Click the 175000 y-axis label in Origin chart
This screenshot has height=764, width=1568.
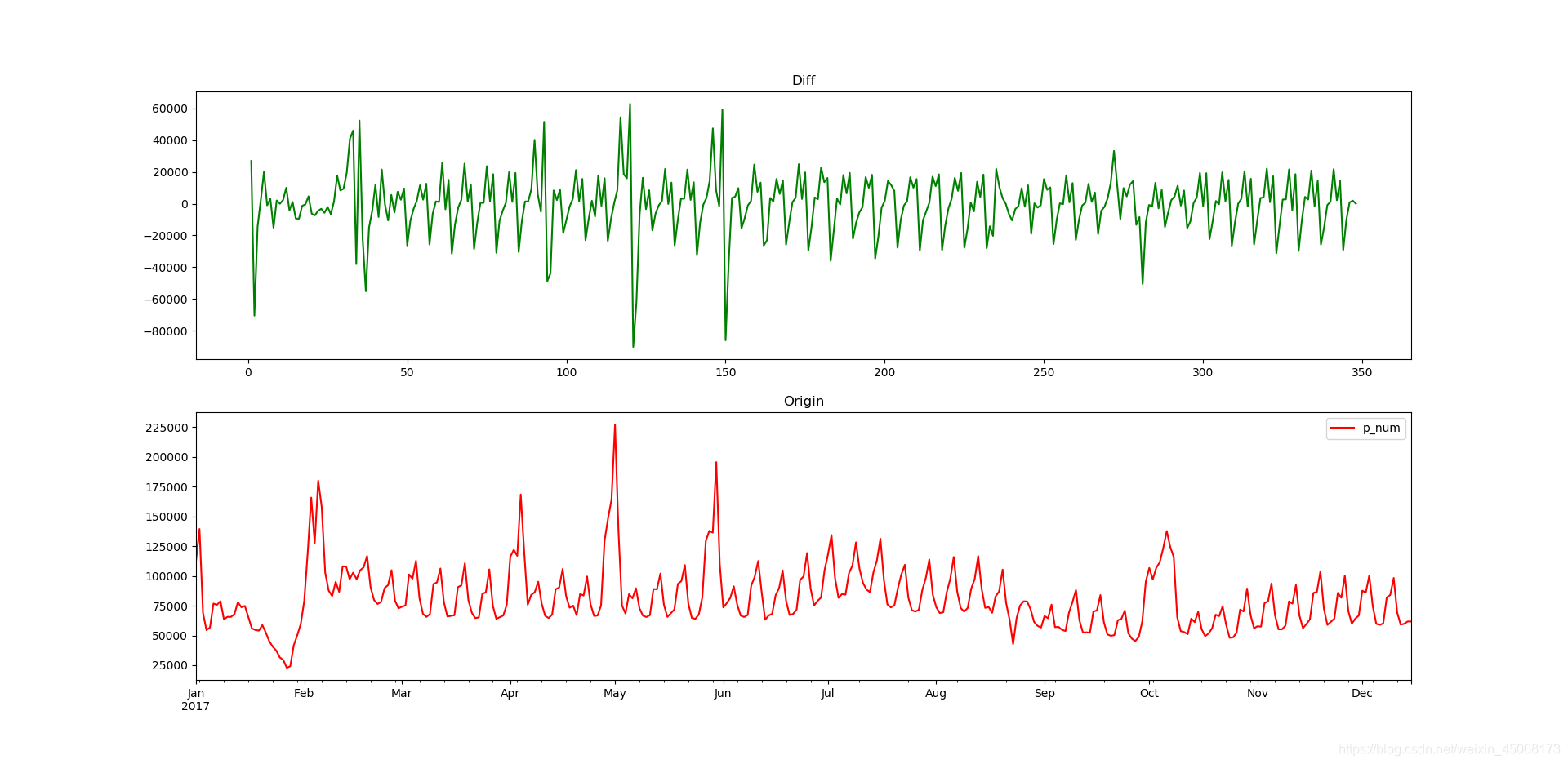pos(167,487)
